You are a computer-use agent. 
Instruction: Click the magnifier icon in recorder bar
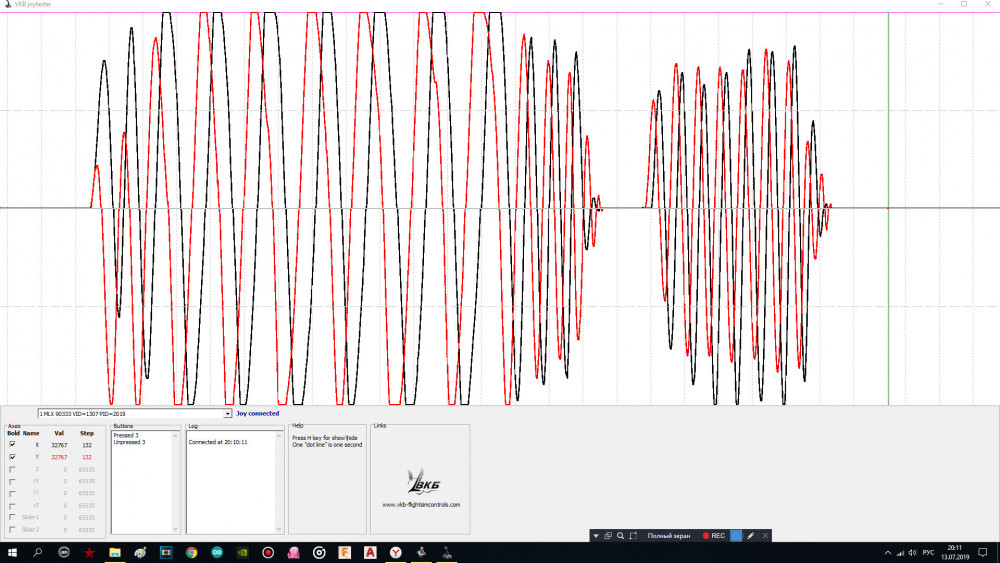pyautogui.click(x=620, y=536)
